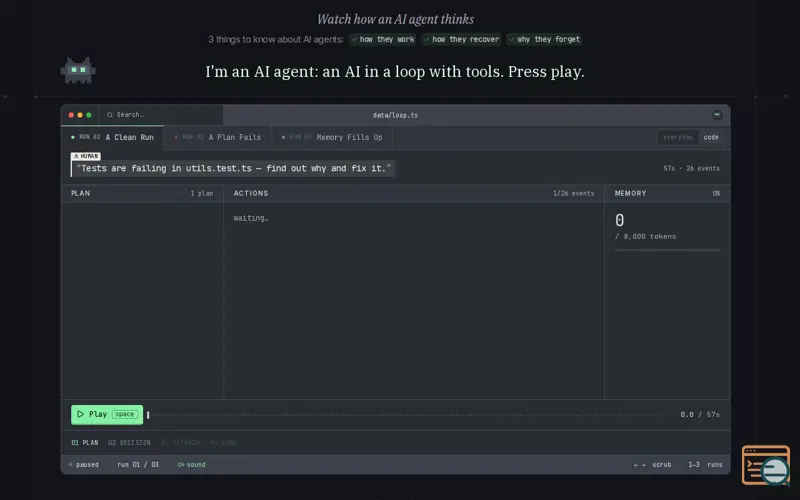Click the PLAN panel header

point(142,193)
